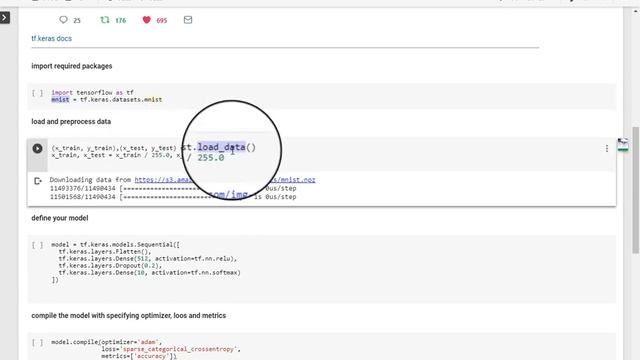Expand the left sidebar panel arrow
The height and width of the screenshot is (360, 640).
pos(5,18)
